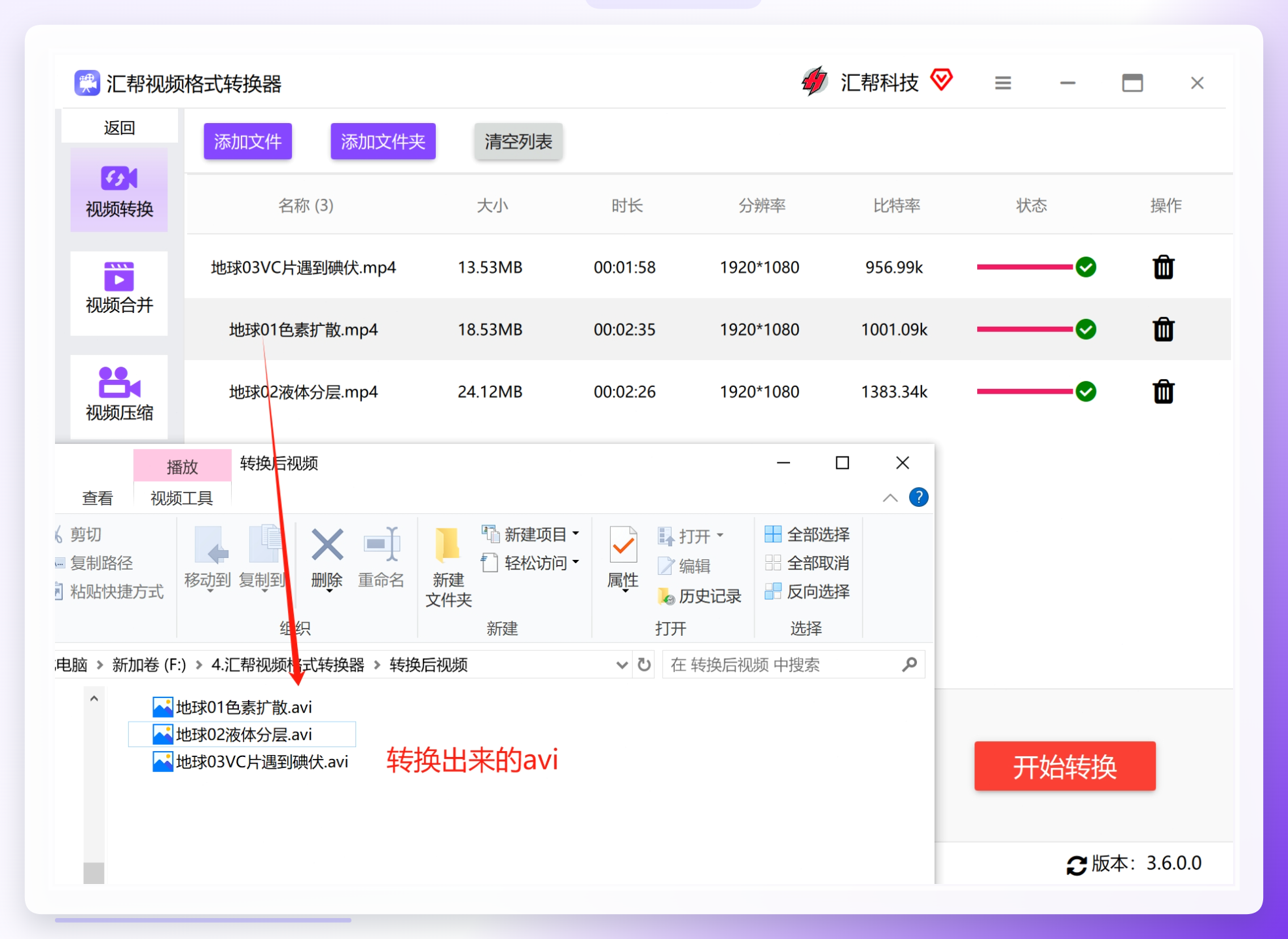
Task: Click version text 3.6.0.0
Action: coord(1174,864)
